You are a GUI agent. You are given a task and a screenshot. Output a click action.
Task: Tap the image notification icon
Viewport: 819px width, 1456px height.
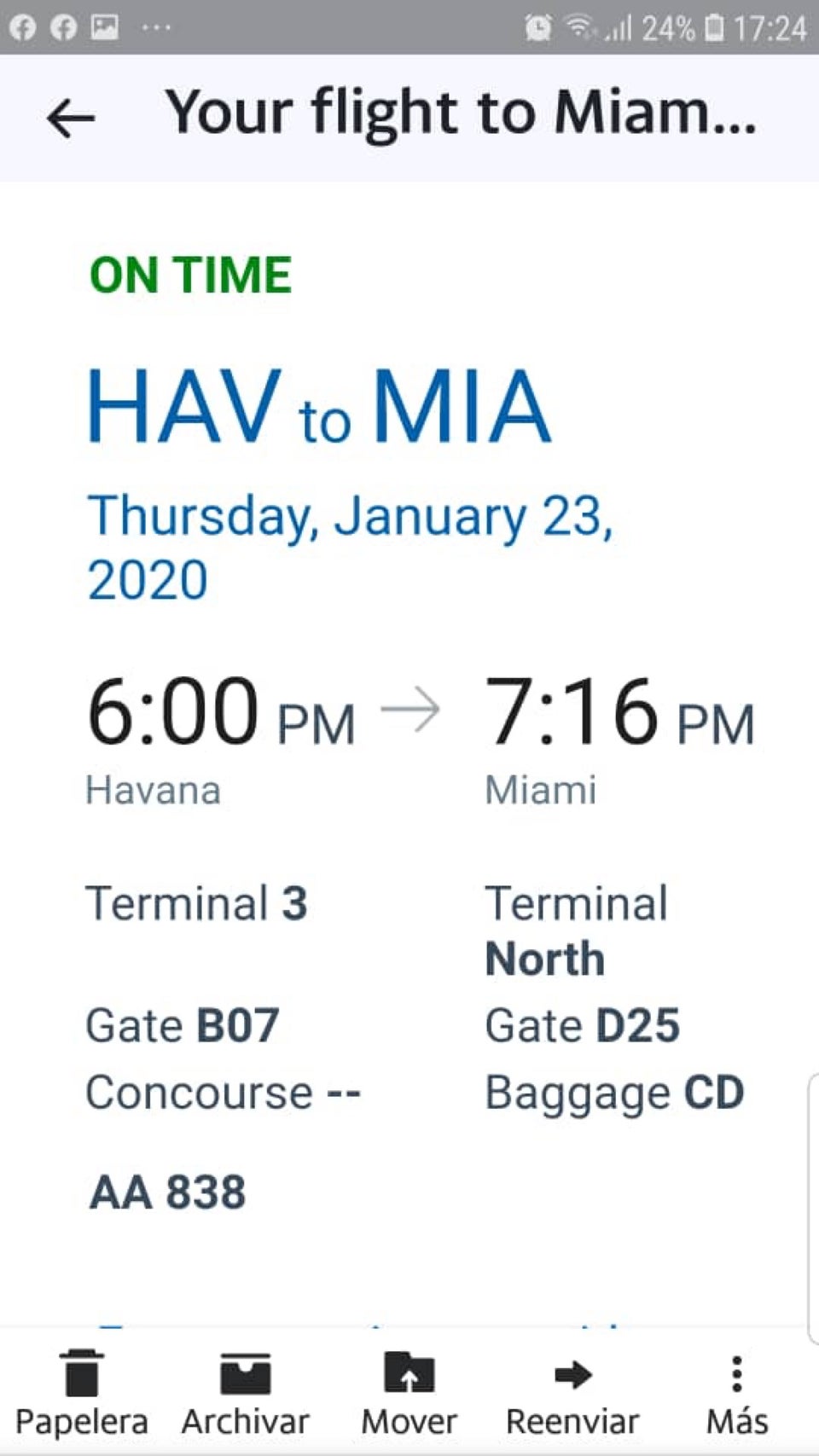tap(105, 27)
